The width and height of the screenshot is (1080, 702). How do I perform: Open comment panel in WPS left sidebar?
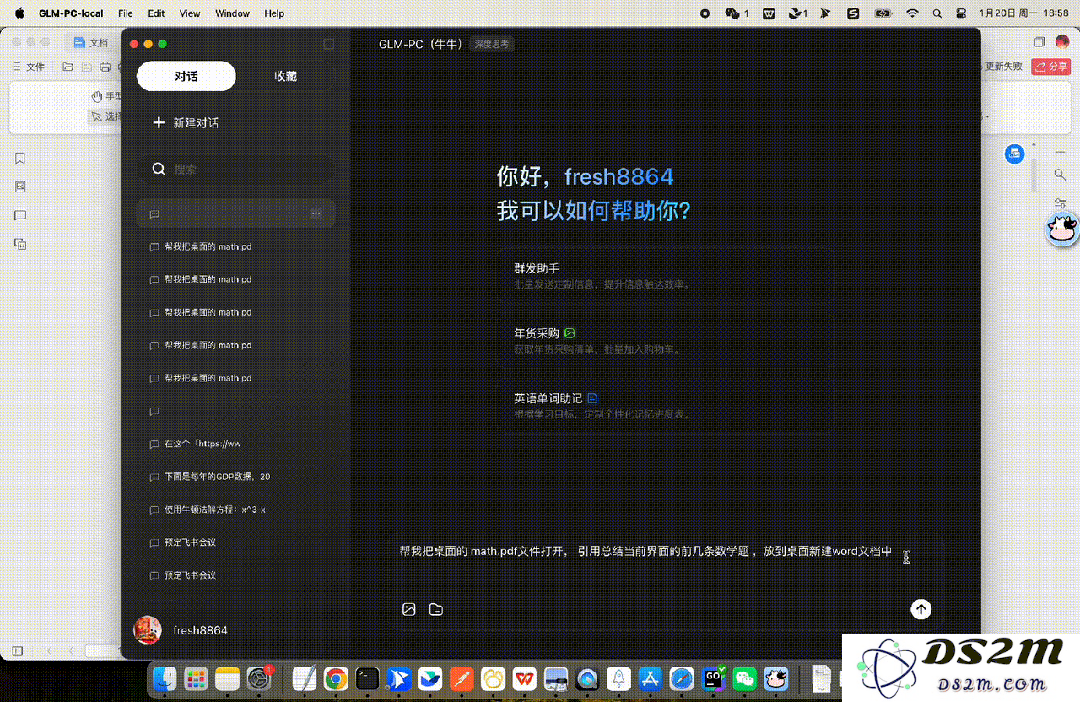pos(20,215)
